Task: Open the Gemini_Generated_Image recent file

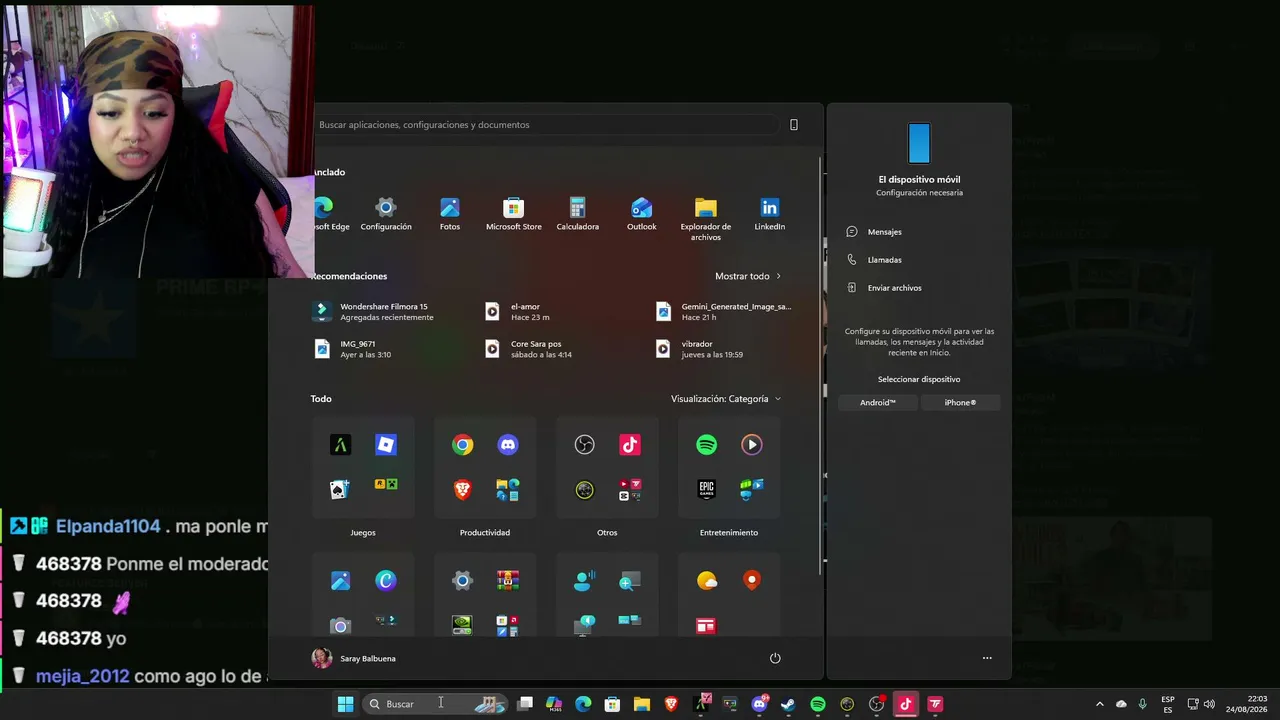Action: click(x=723, y=312)
